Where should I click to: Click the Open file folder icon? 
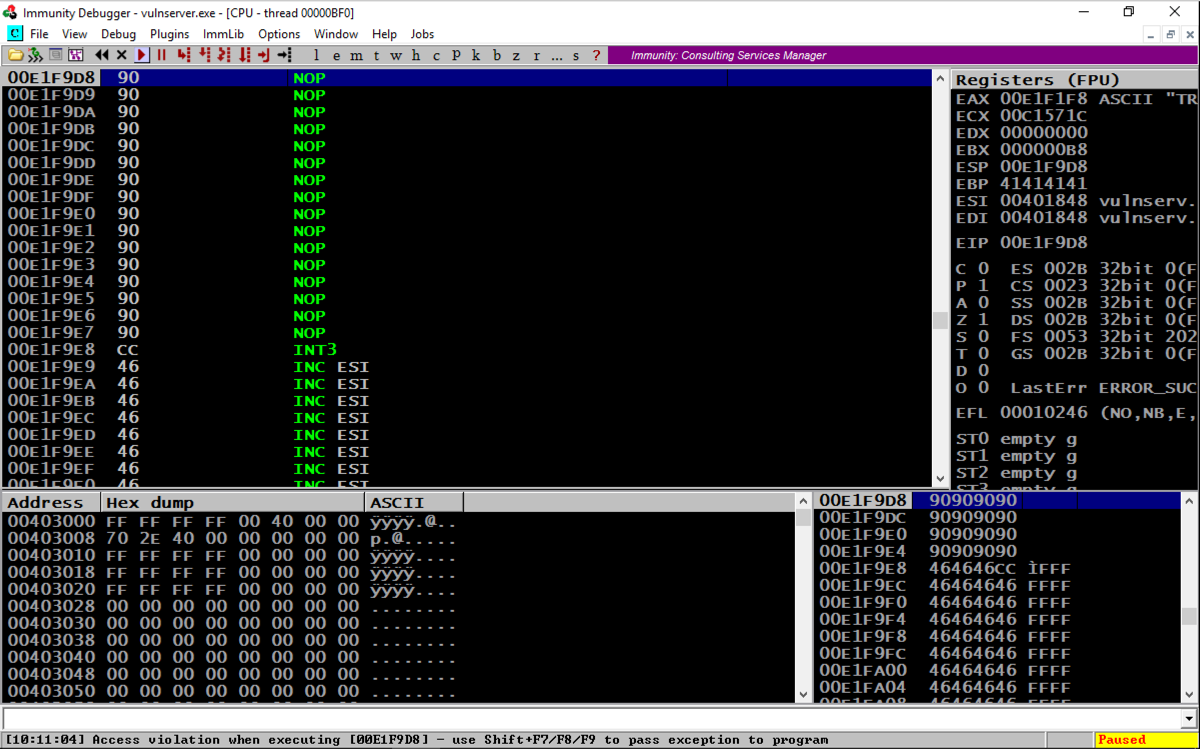(16, 55)
